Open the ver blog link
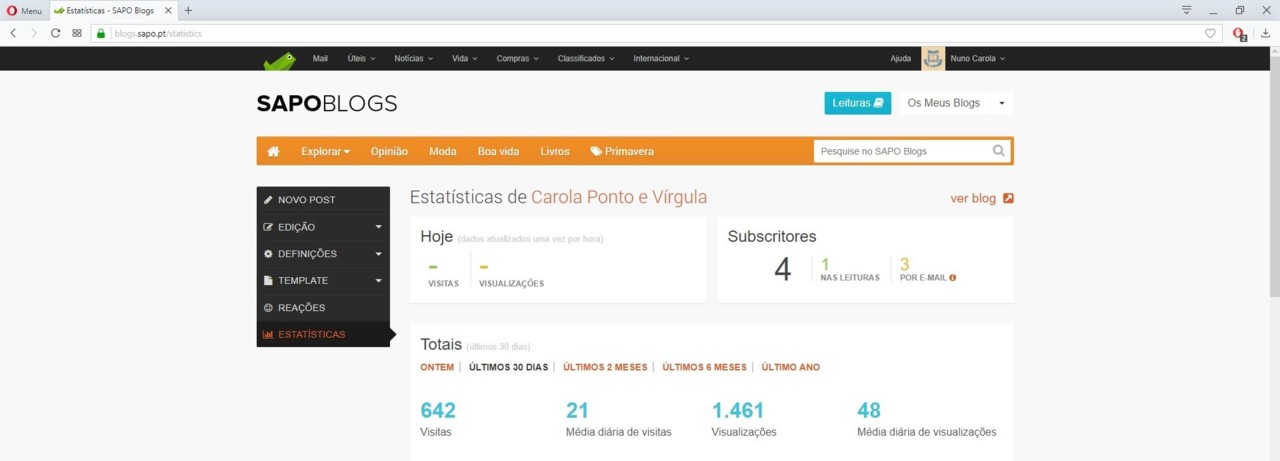This screenshot has width=1280, height=461. click(x=981, y=198)
